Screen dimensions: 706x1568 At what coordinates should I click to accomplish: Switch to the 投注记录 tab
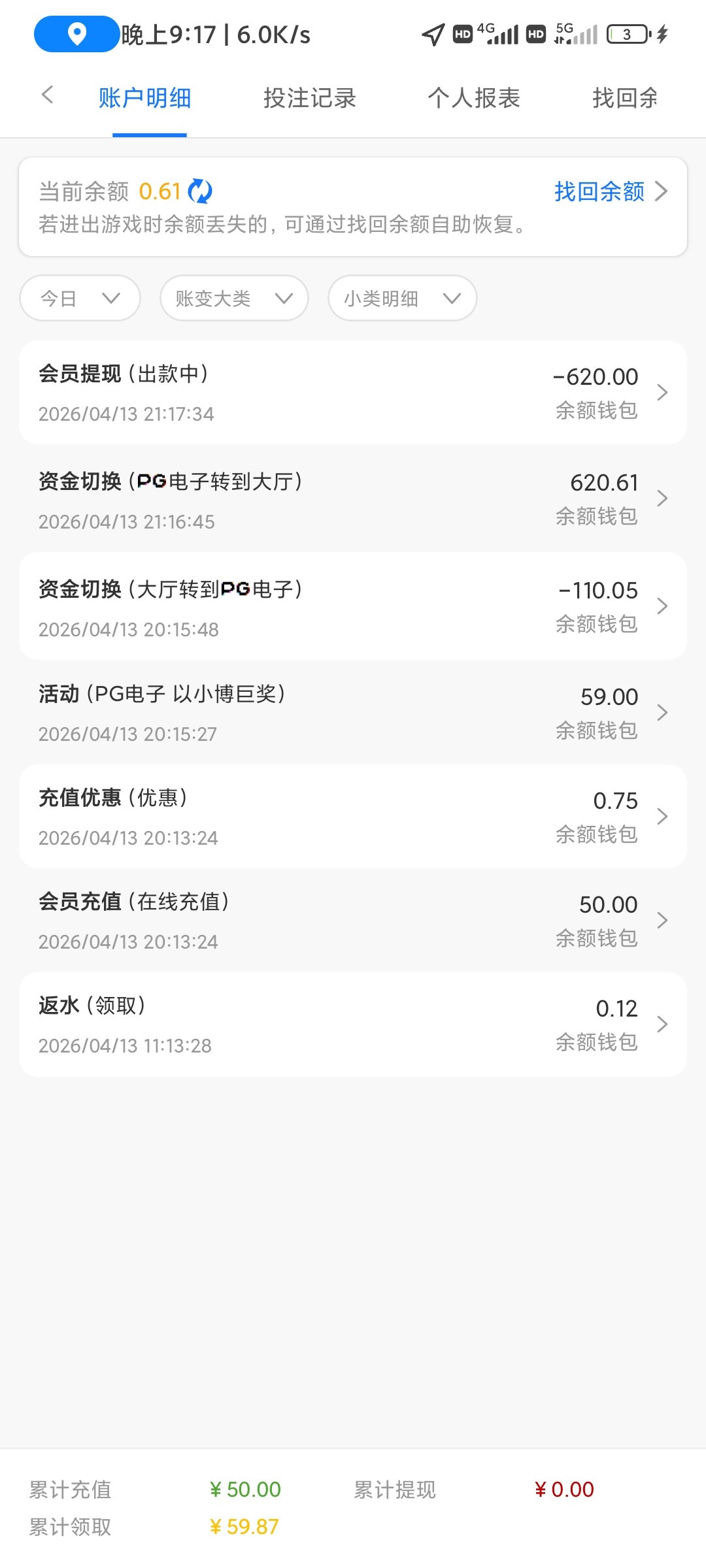click(310, 98)
